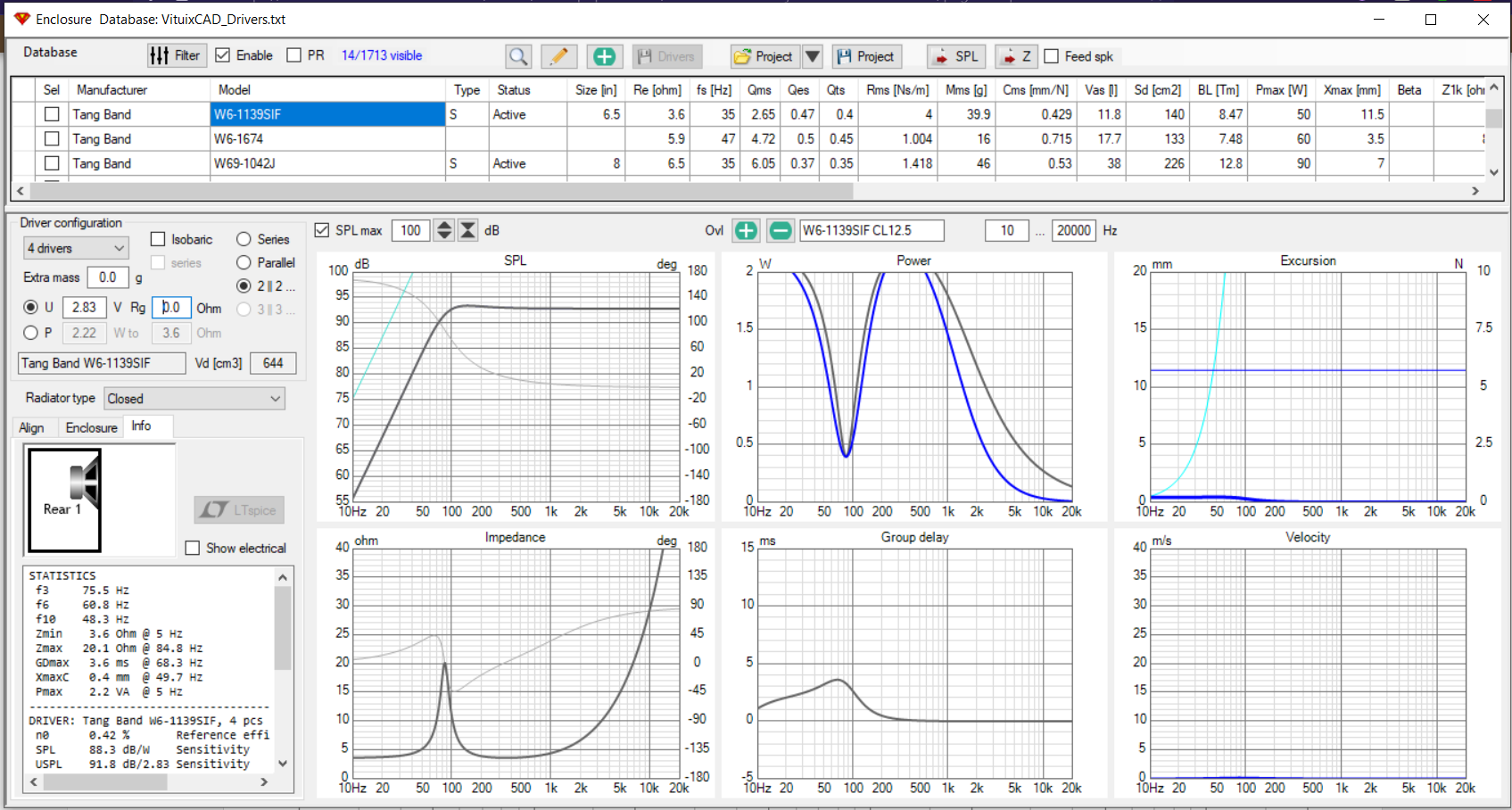Screen dimensions: 1512x810
Task: Check the Isobaric option
Action: 158,239
